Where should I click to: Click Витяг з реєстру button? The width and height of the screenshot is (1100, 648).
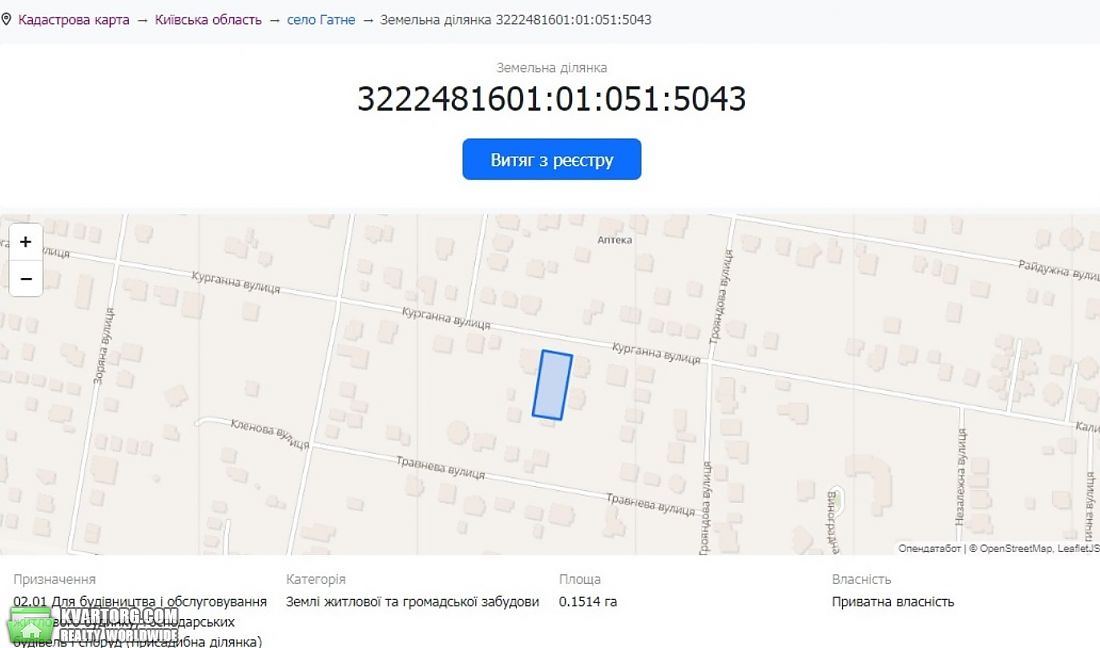(x=551, y=159)
